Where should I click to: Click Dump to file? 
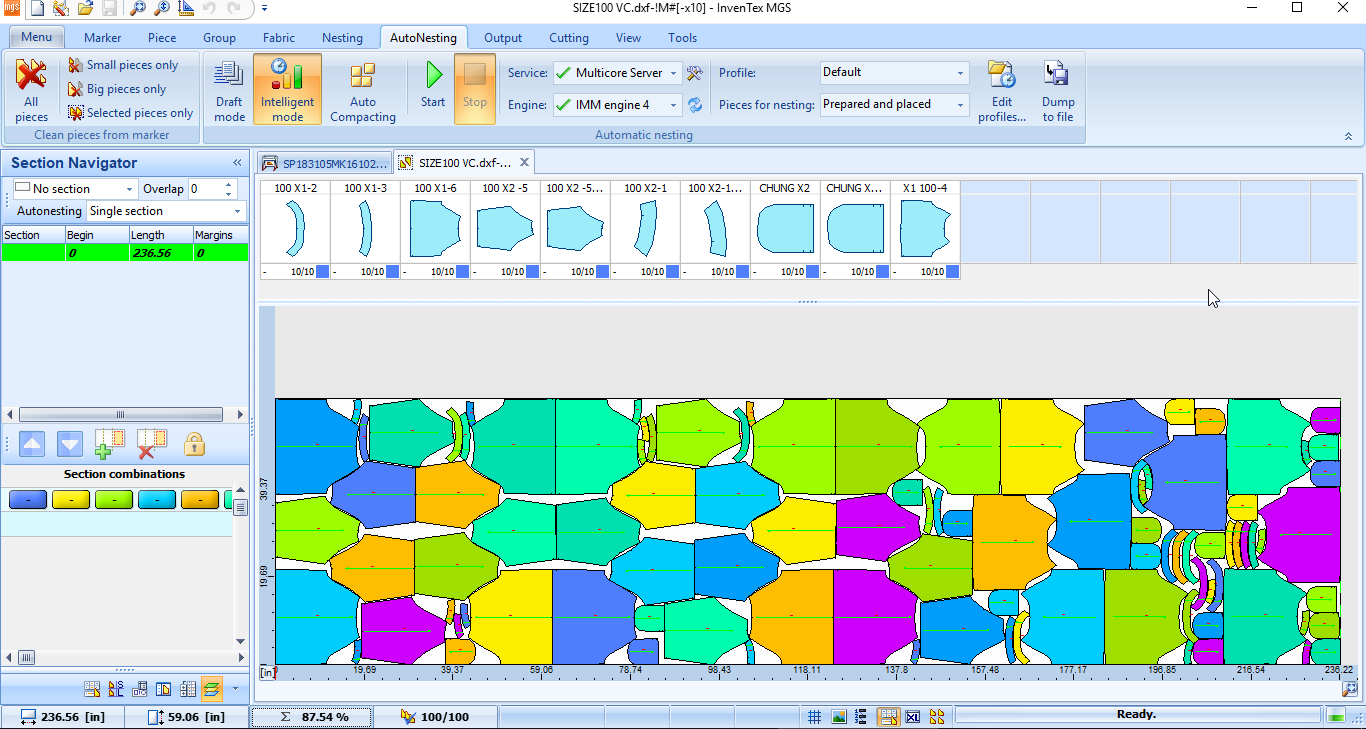click(x=1057, y=90)
